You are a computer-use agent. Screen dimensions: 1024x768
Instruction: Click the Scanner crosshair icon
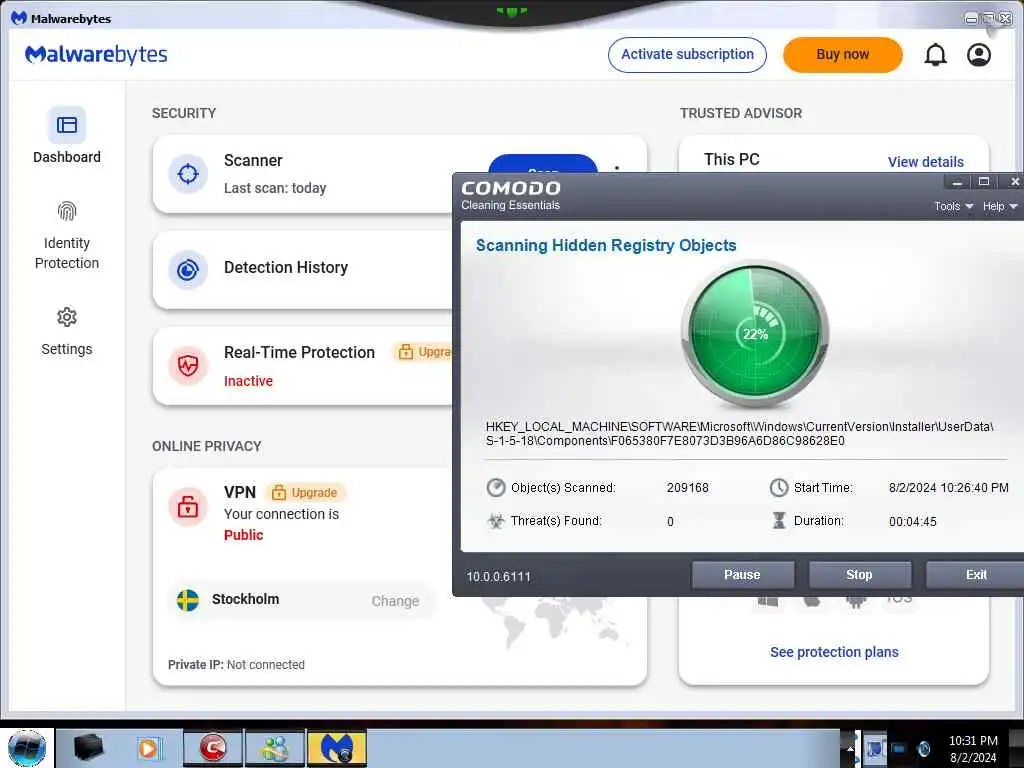[188, 174]
